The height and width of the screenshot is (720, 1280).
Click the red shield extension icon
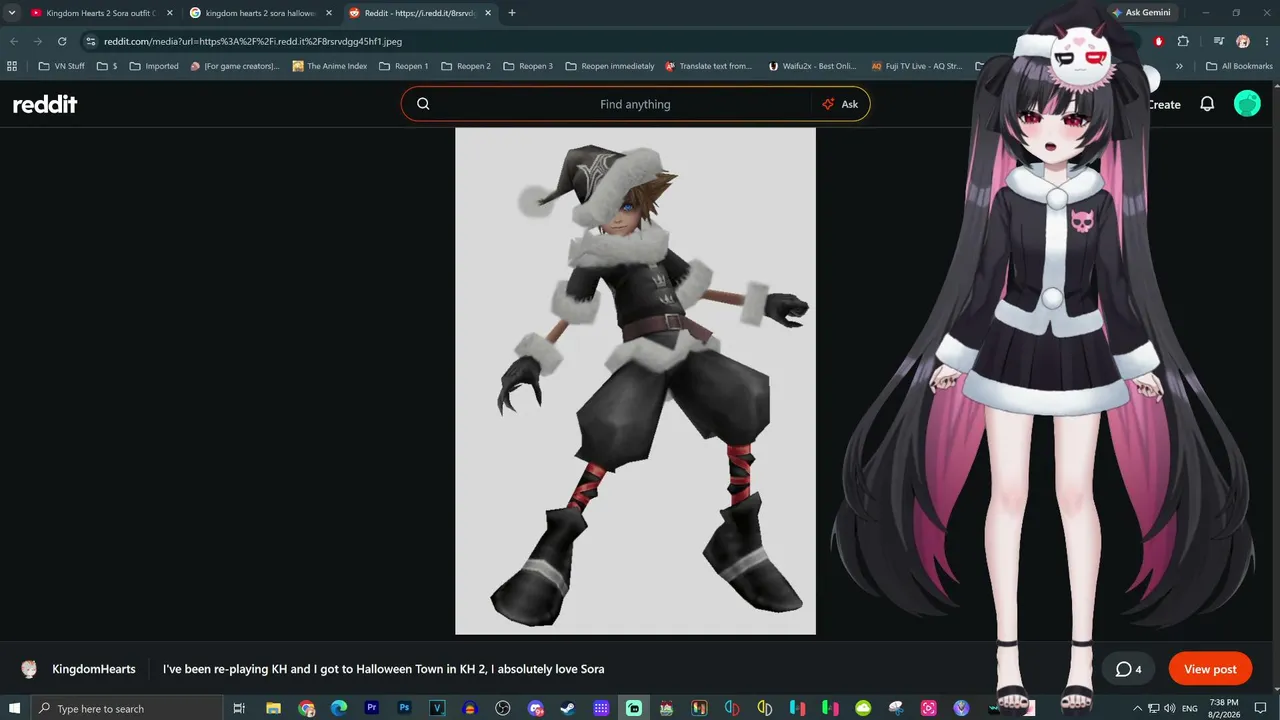(x=1159, y=41)
